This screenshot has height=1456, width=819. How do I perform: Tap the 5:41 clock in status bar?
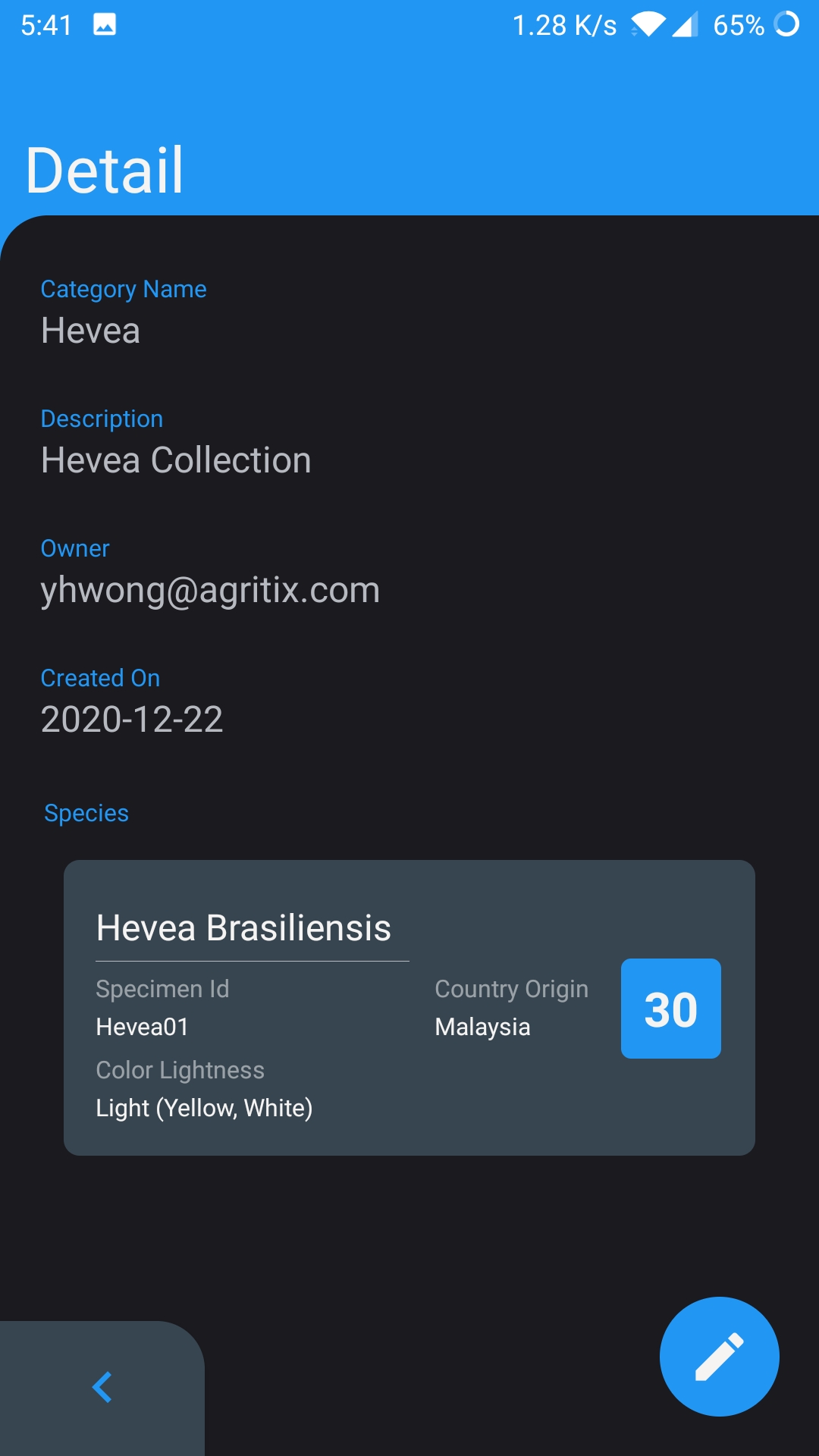pyautogui.click(x=46, y=25)
